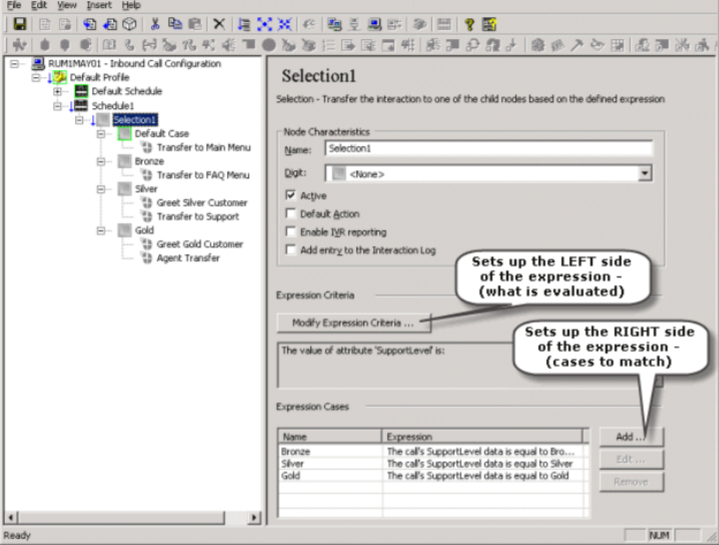Click the tree panel horizontal scrollbar
The width and height of the screenshot is (719, 545).
click(128, 517)
